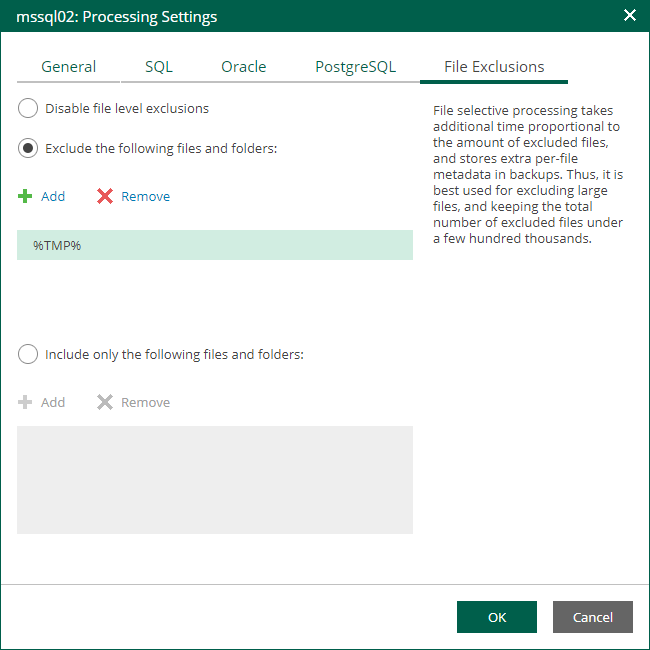Click the greyed plus icon under Include only
The width and height of the screenshot is (650, 650).
coord(25,402)
